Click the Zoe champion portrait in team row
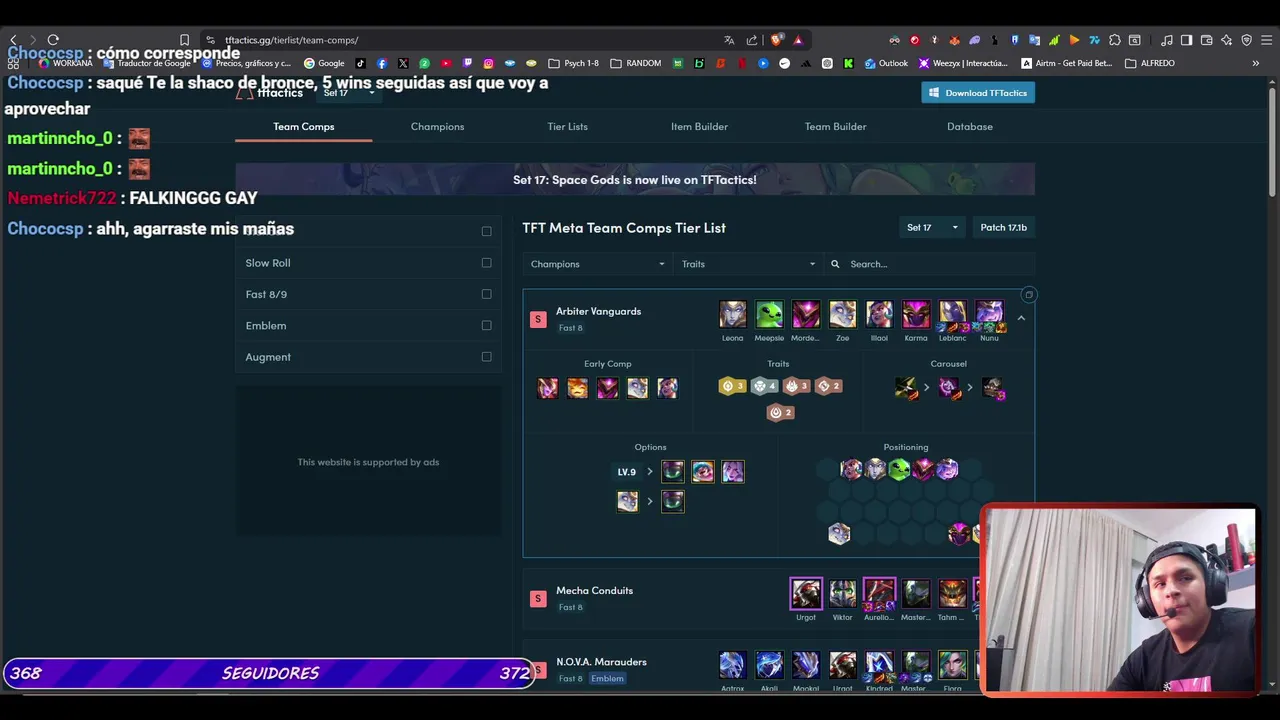Image resolution: width=1280 pixels, height=720 pixels. click(843, 314)
